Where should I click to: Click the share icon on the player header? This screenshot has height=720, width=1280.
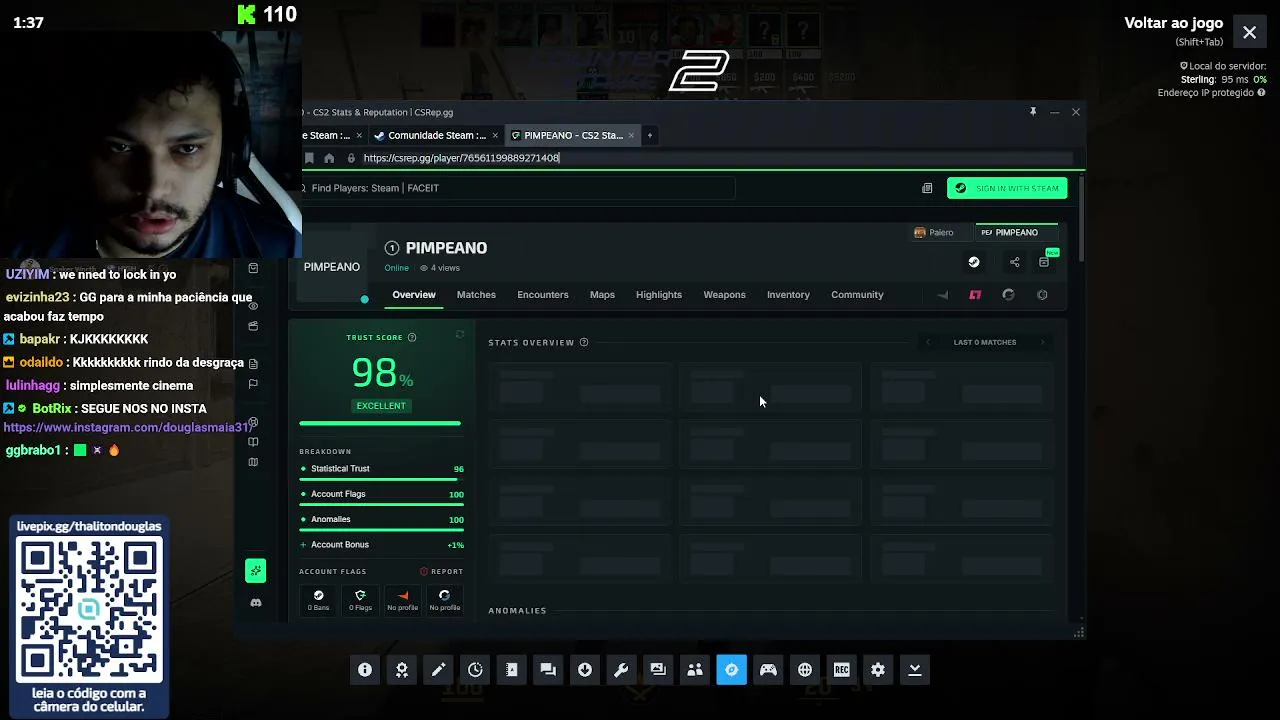pos(1014,262)
